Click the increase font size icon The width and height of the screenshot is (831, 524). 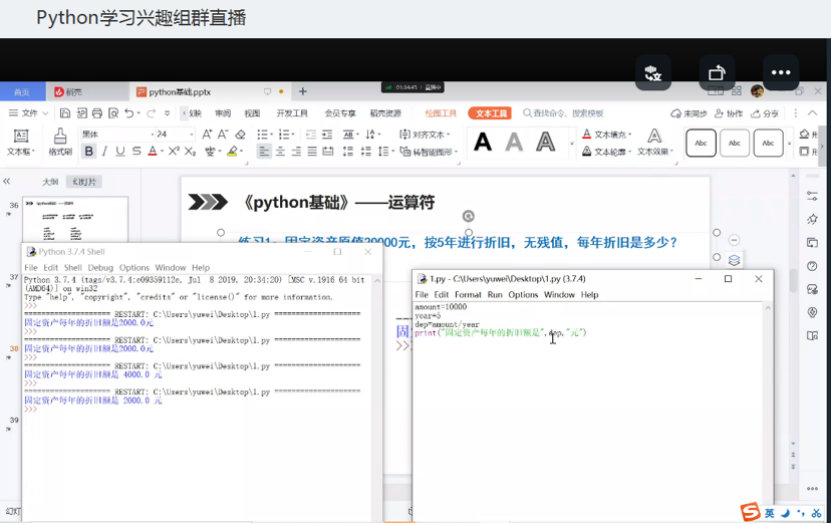[207, 134]
